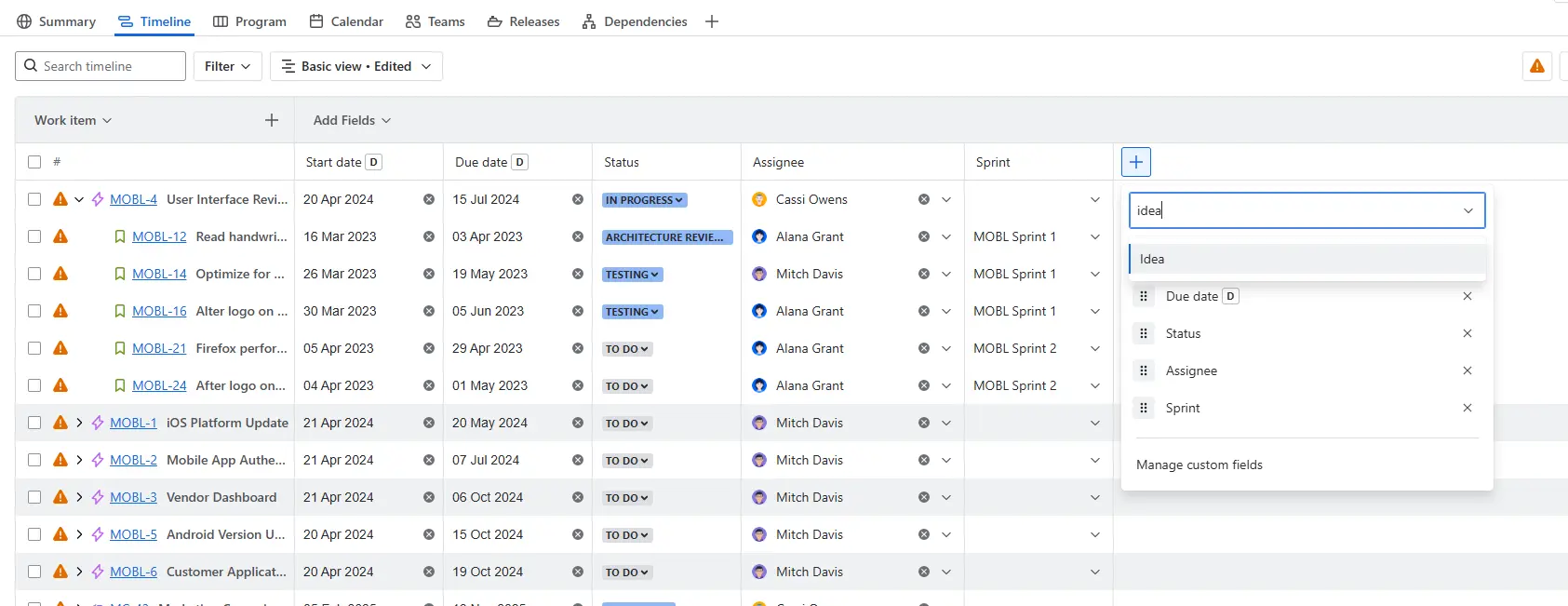This screenshot has height=606, width=1568.
Task: Check the box for the MOBL-16 row
Action: pos(34,311)
